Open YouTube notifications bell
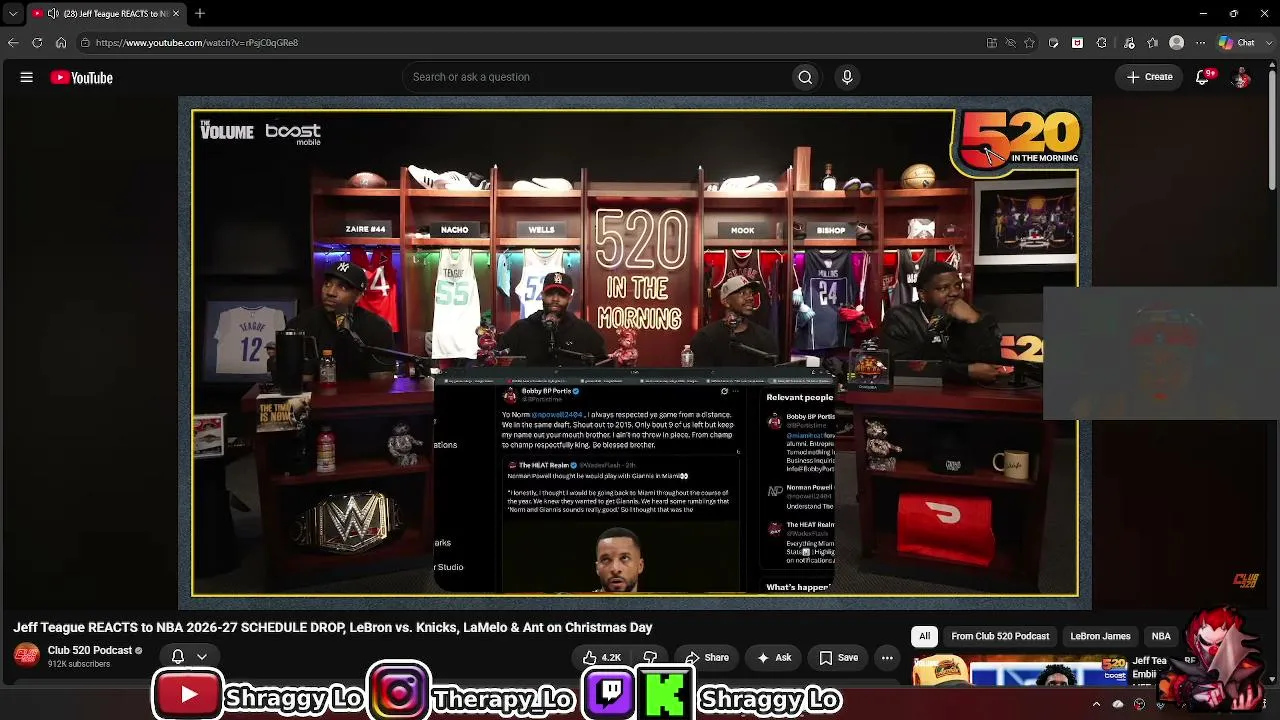The height and width of the screenshot is (720, 1280). coord(1203,77)
